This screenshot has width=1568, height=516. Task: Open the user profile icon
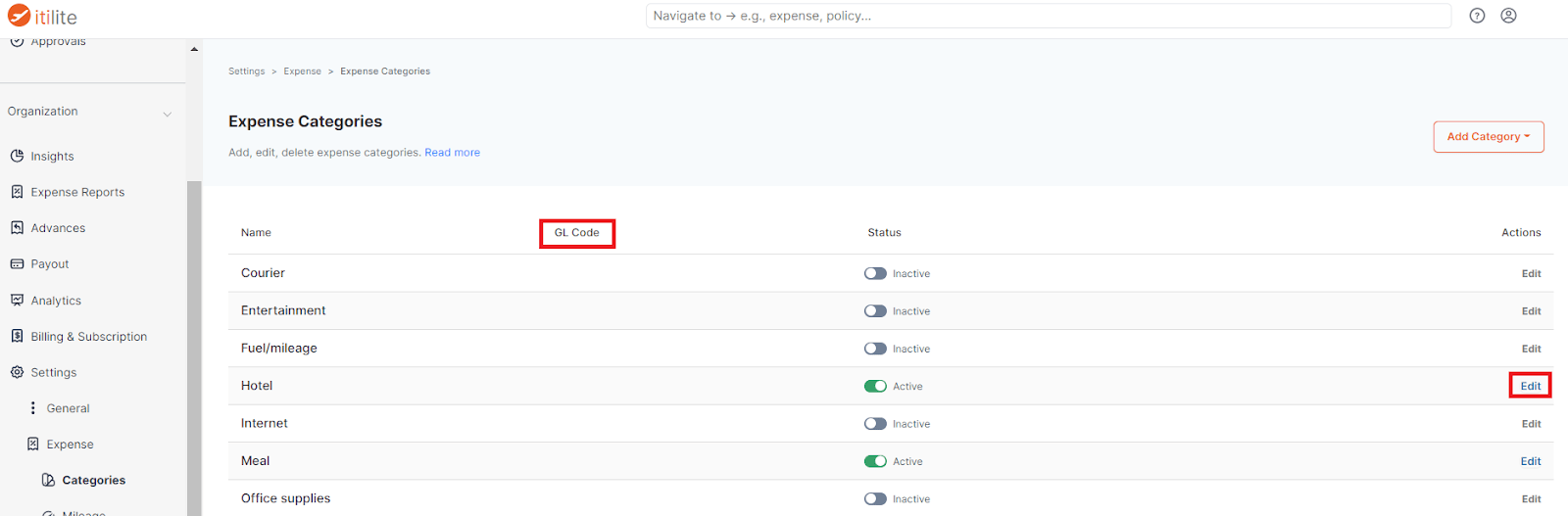(1508, 16)
